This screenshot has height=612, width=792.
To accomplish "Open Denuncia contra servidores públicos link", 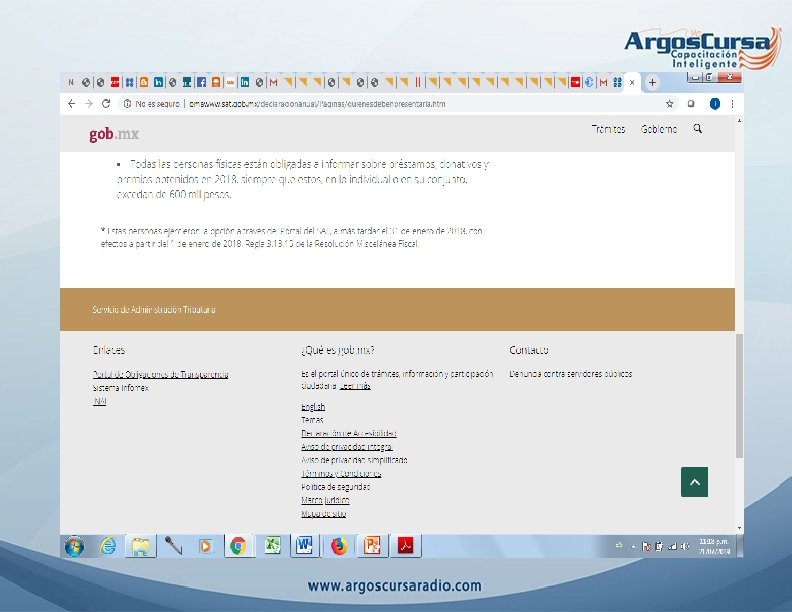I will click(x=570, y=374).
